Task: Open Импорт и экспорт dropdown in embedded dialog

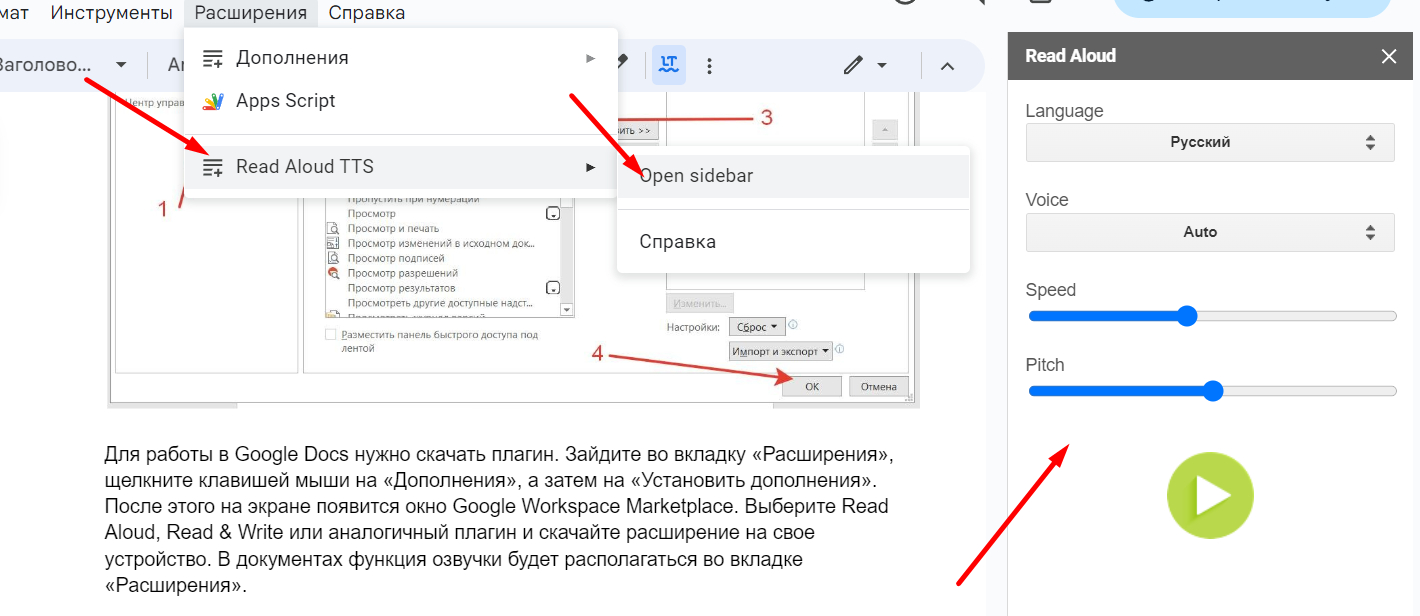Action: pyautogui.click(x=781, y=351)
